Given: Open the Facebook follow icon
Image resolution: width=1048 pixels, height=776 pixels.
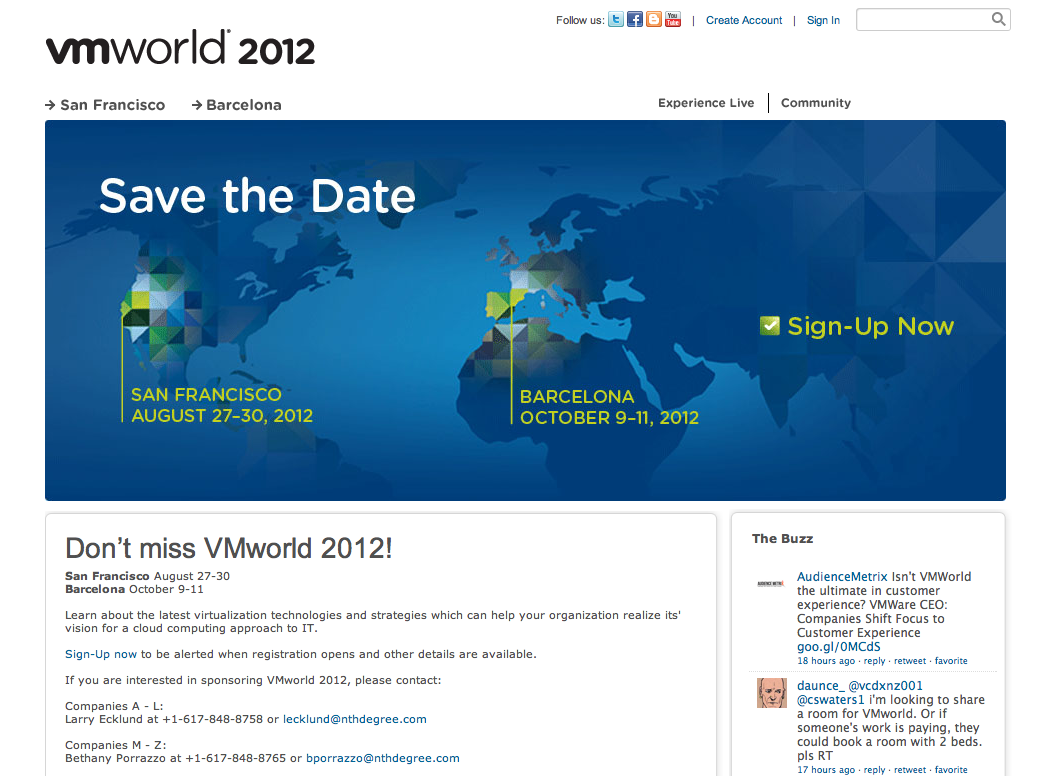Looking at the screenshot, I should click(x=634, y=19).
